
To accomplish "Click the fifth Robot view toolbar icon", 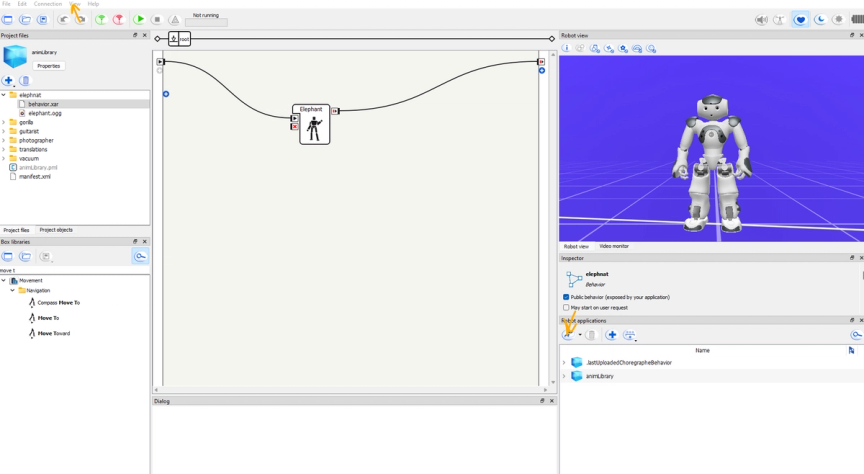I will click(x=623, y=49).
